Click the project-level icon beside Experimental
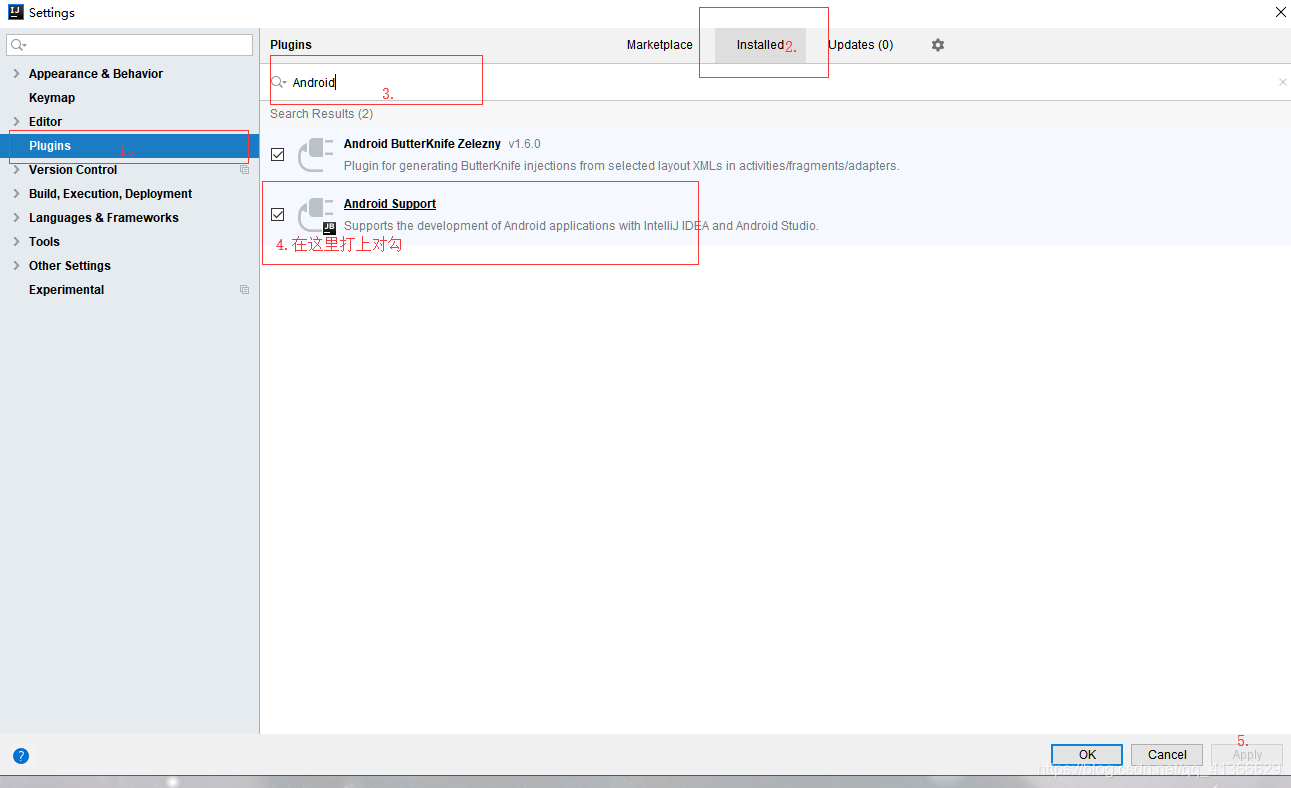The image size is (1291, 788). (244, 290)
